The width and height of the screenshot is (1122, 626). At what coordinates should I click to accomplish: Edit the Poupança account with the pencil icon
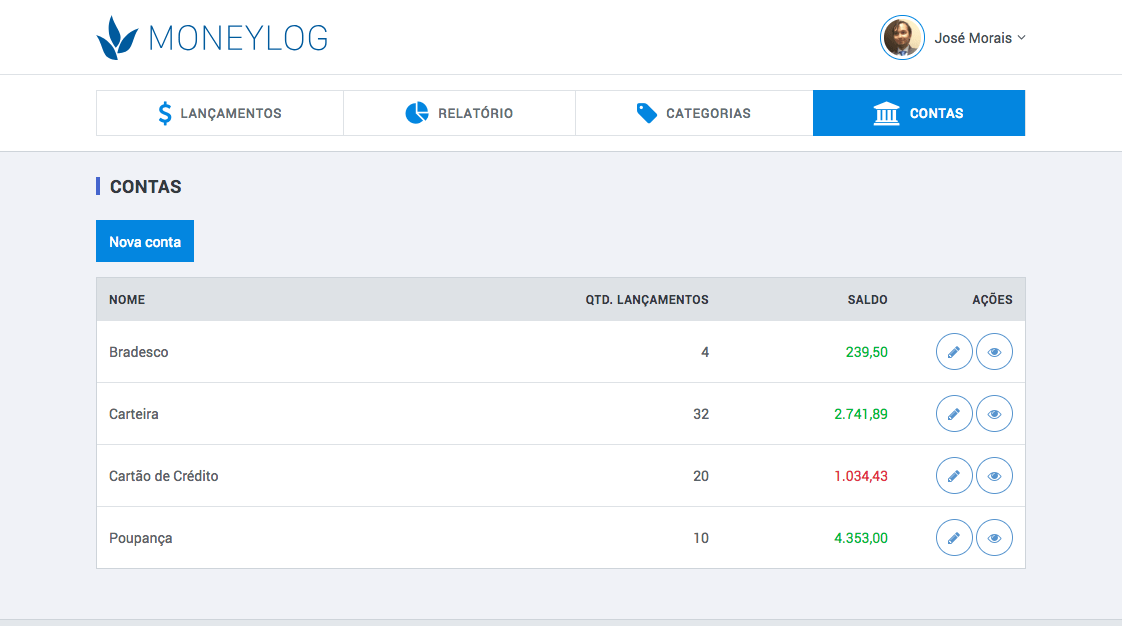point(954,537)
